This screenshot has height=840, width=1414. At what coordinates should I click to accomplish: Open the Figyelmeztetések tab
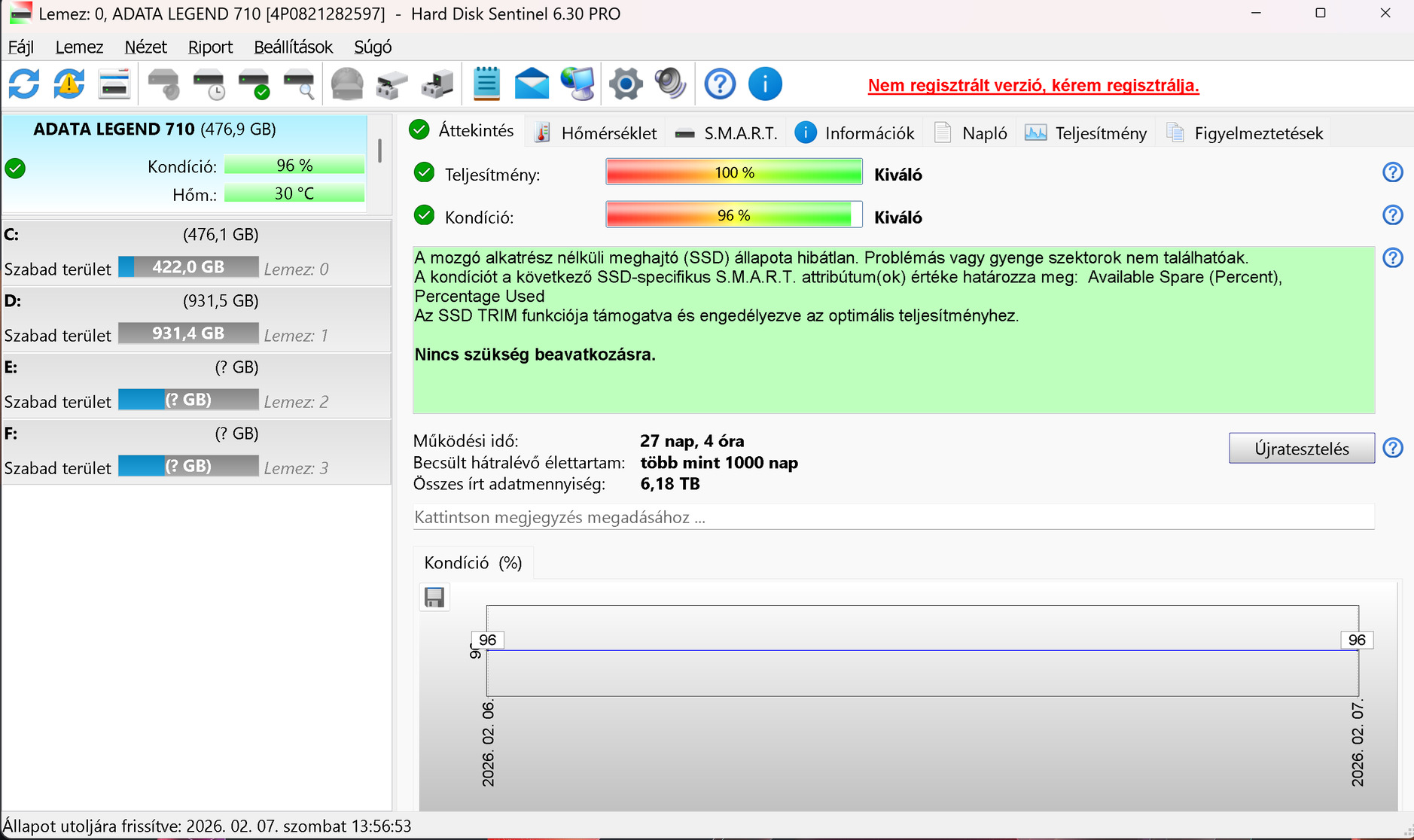coord(1245,133)
